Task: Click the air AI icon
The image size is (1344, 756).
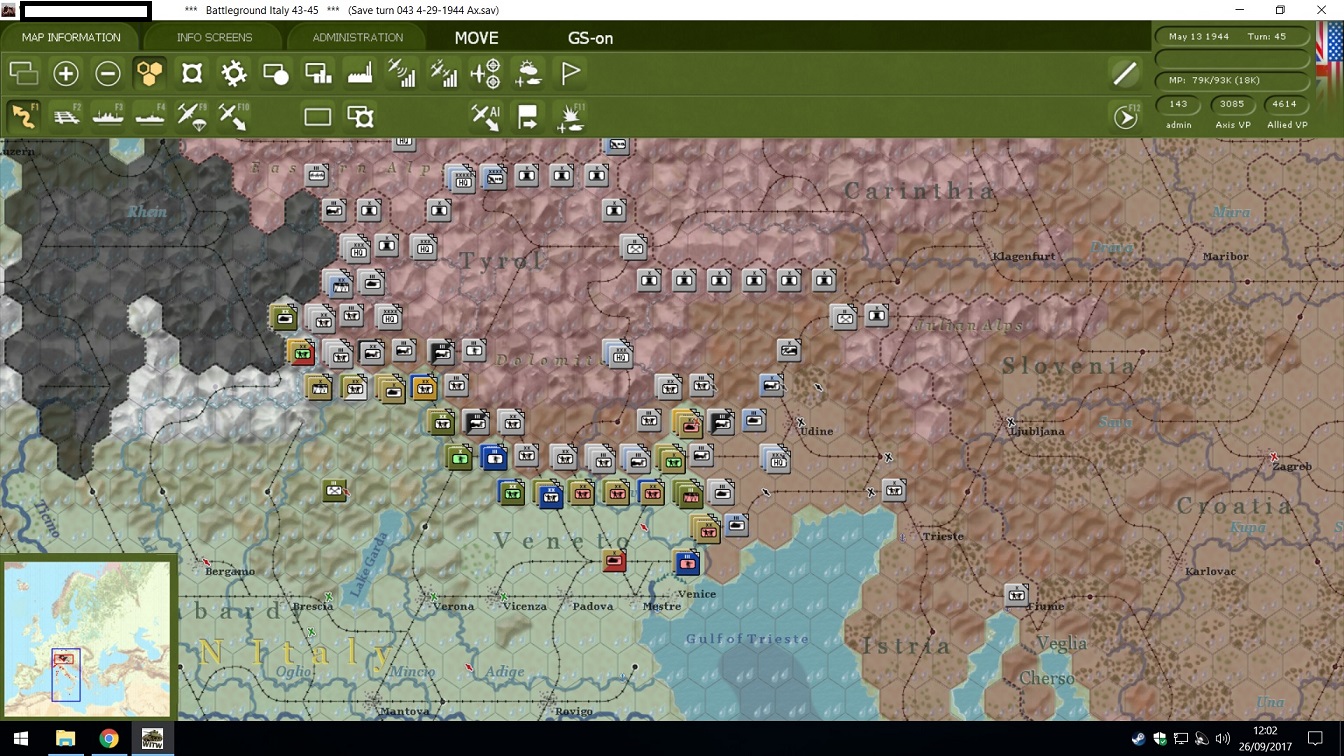Action: (486, 117)
